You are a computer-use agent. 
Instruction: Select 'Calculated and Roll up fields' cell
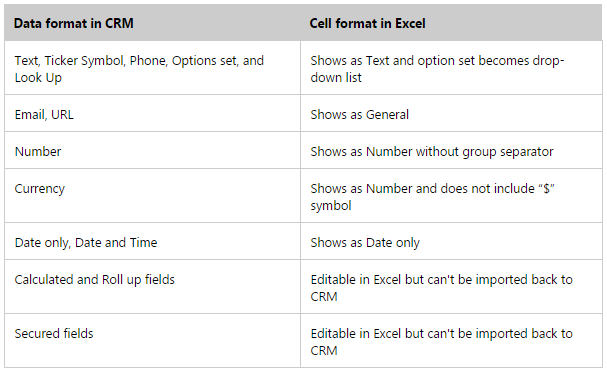click(x=152, y=286)
